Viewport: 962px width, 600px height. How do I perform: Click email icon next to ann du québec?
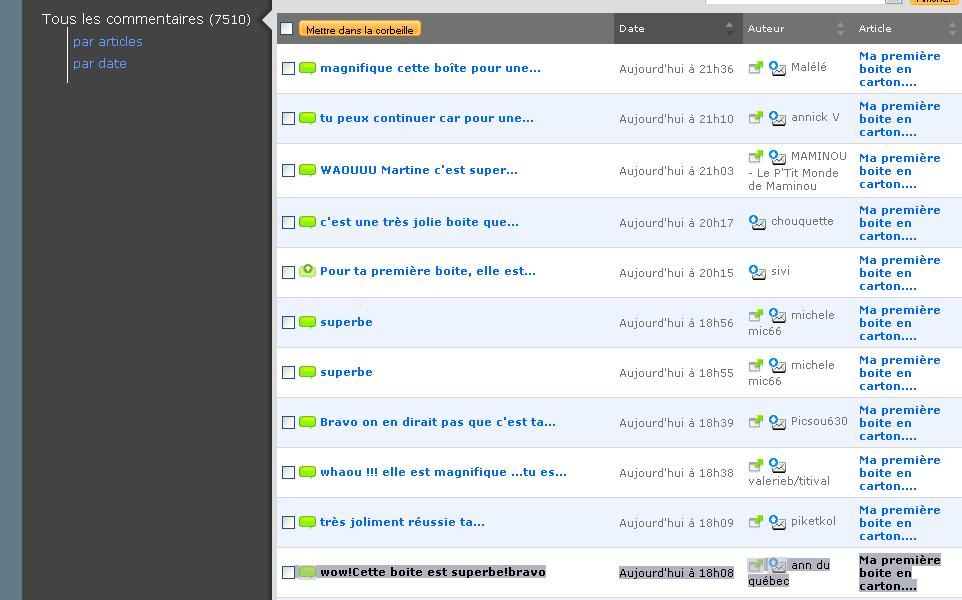tap(777, 565)
